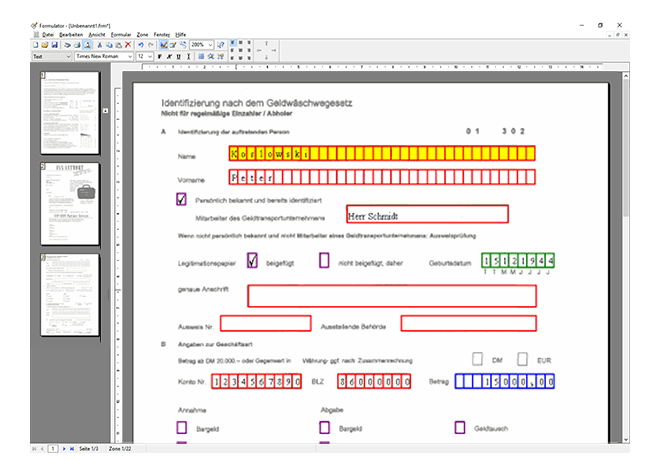Save the form with the floppy disk icon
660x475 pixels.
tap(54, 45)
